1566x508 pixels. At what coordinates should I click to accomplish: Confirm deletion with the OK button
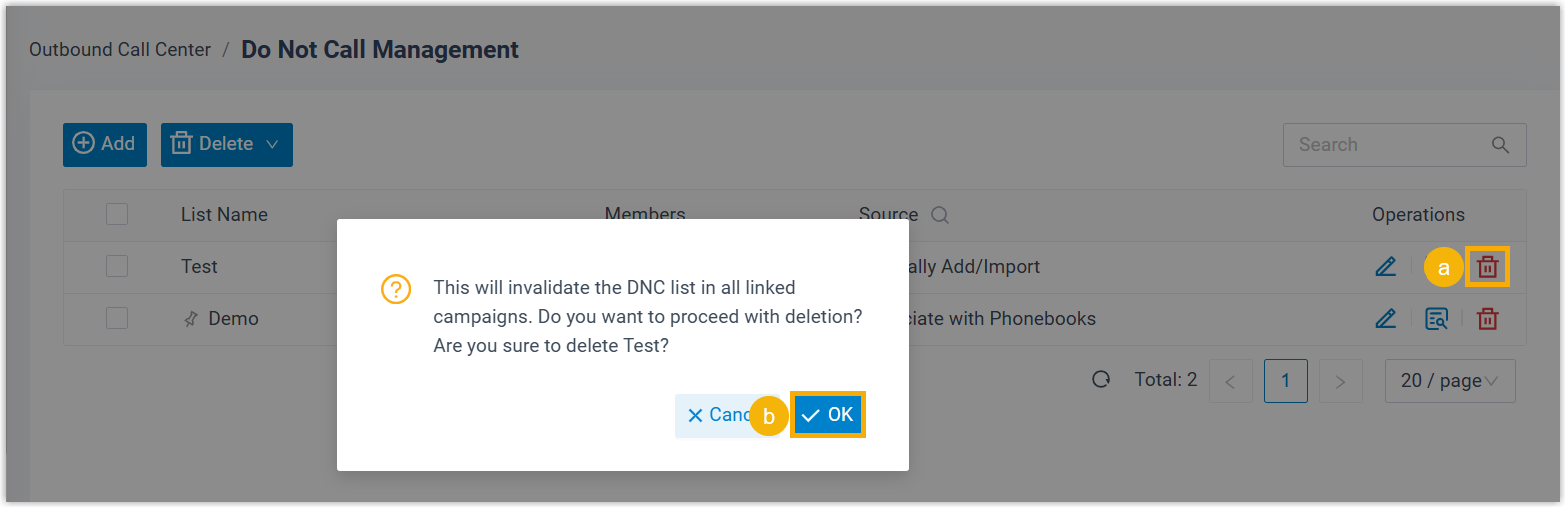coord(828,415)
